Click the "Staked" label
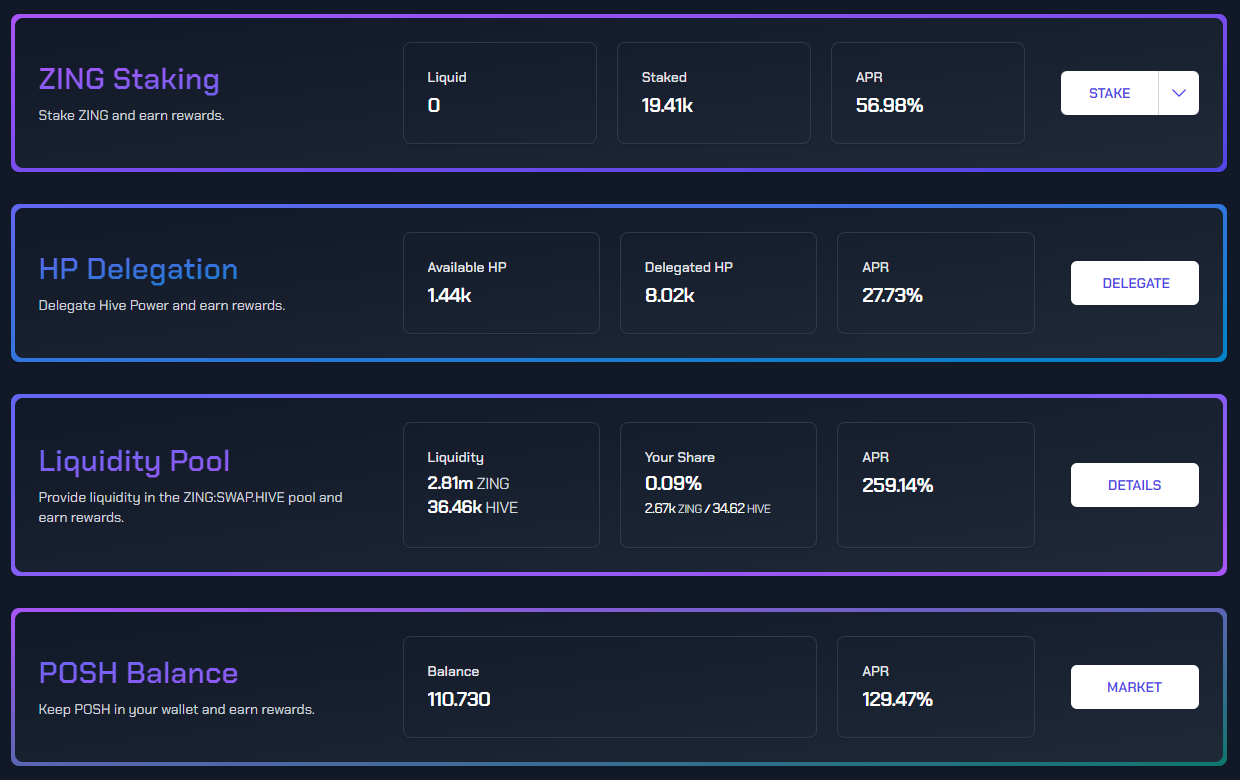The width and height of the screenshot is (1240, 780). (x=664, y=77)
